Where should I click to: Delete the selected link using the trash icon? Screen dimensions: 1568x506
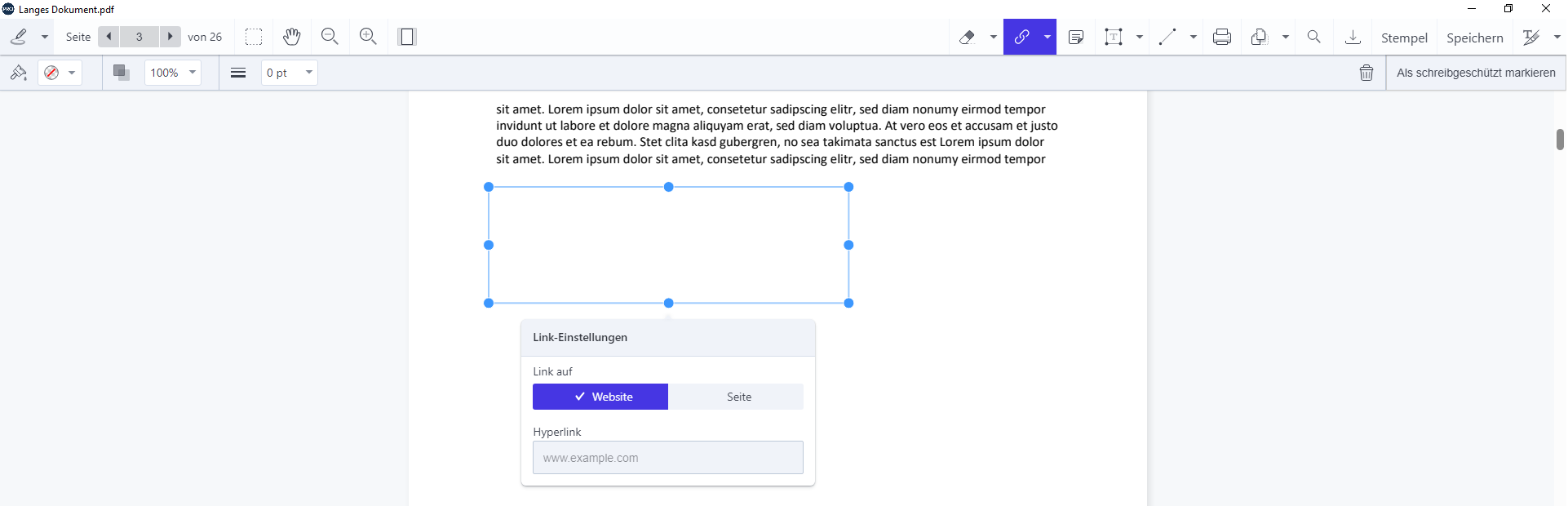pos(1366,73)
